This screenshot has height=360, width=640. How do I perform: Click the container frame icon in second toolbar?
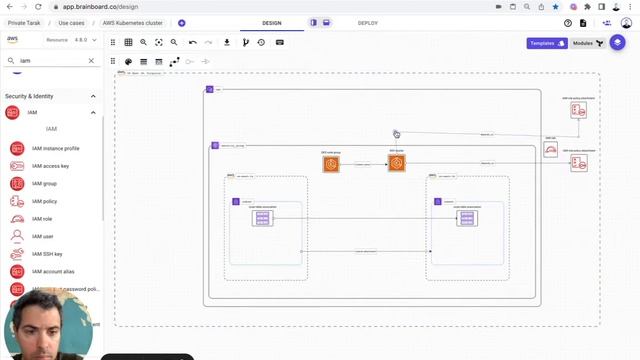[159, 62]
